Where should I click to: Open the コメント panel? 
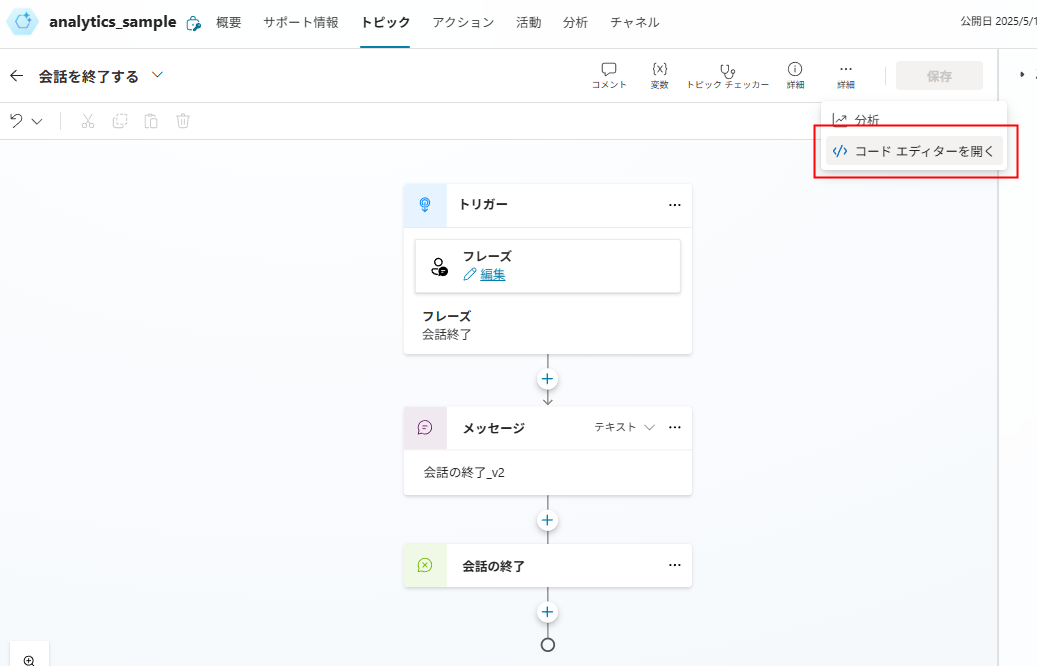tap(608, 75)
